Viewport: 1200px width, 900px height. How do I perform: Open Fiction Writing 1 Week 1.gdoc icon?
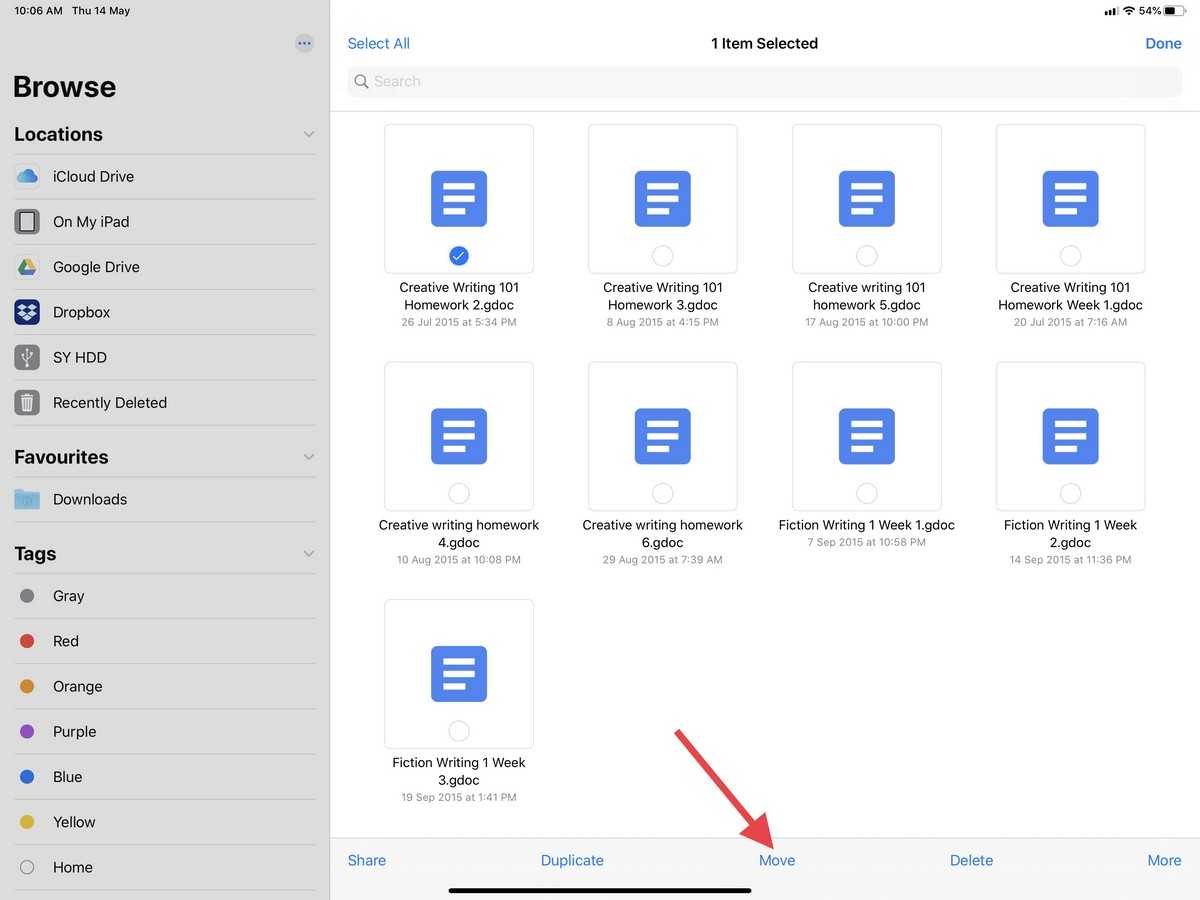[867, 436]
